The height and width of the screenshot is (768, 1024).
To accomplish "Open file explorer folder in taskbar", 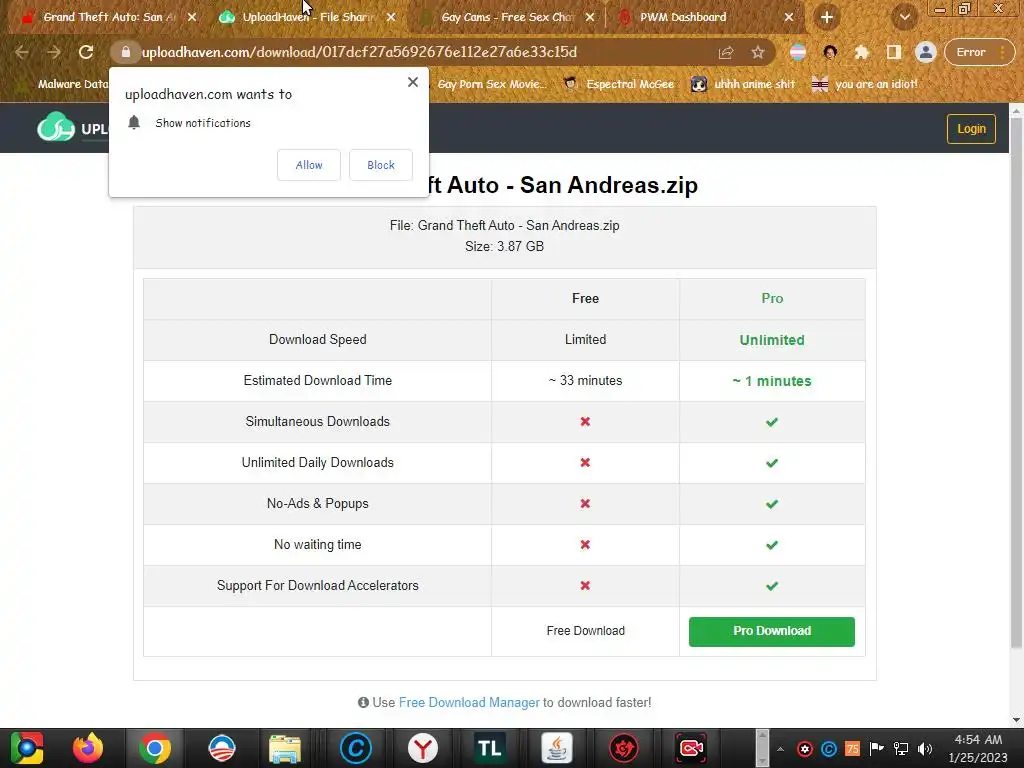I will click(x=285, y=748).
